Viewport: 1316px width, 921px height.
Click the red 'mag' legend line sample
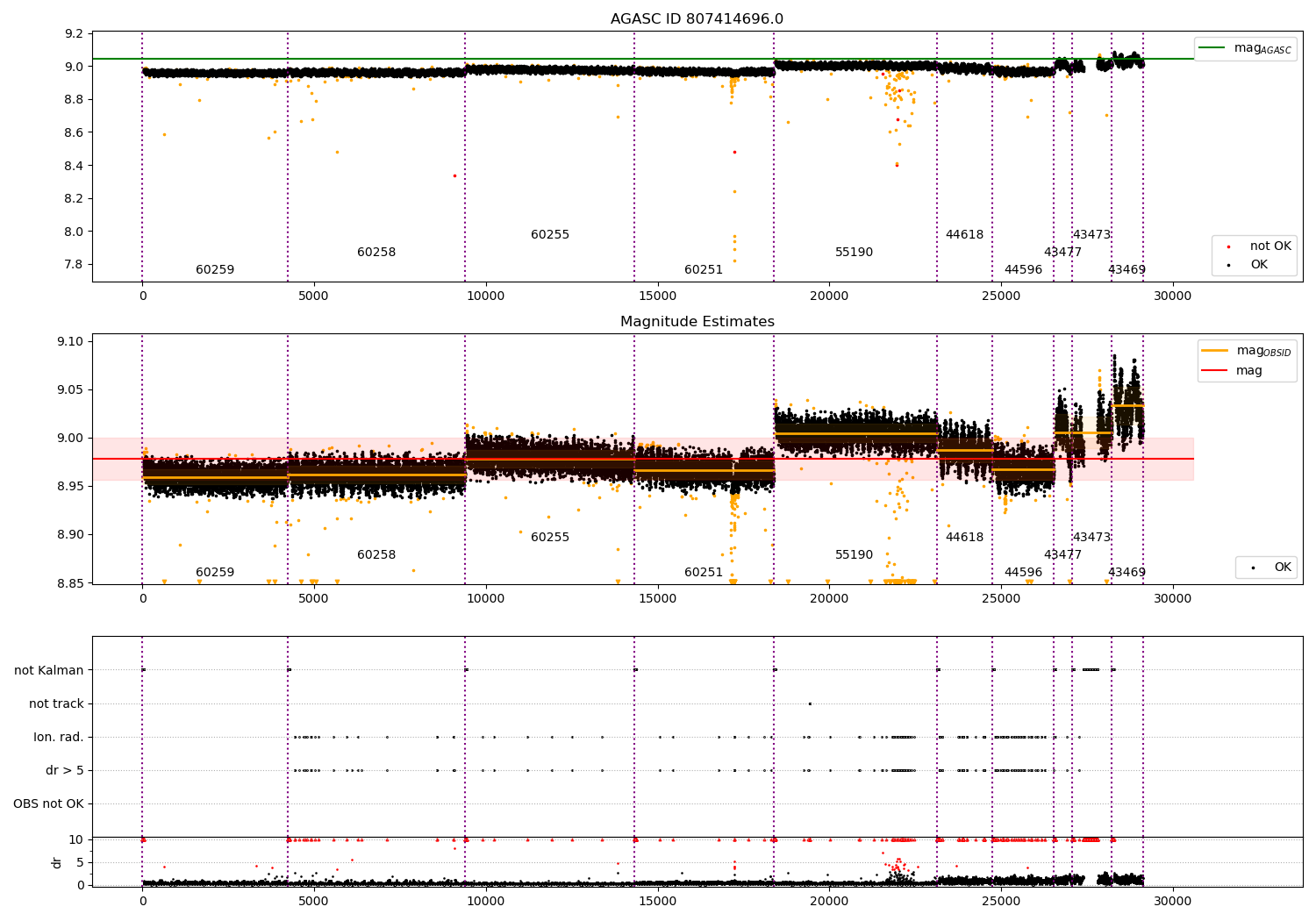click(1214, 371)
